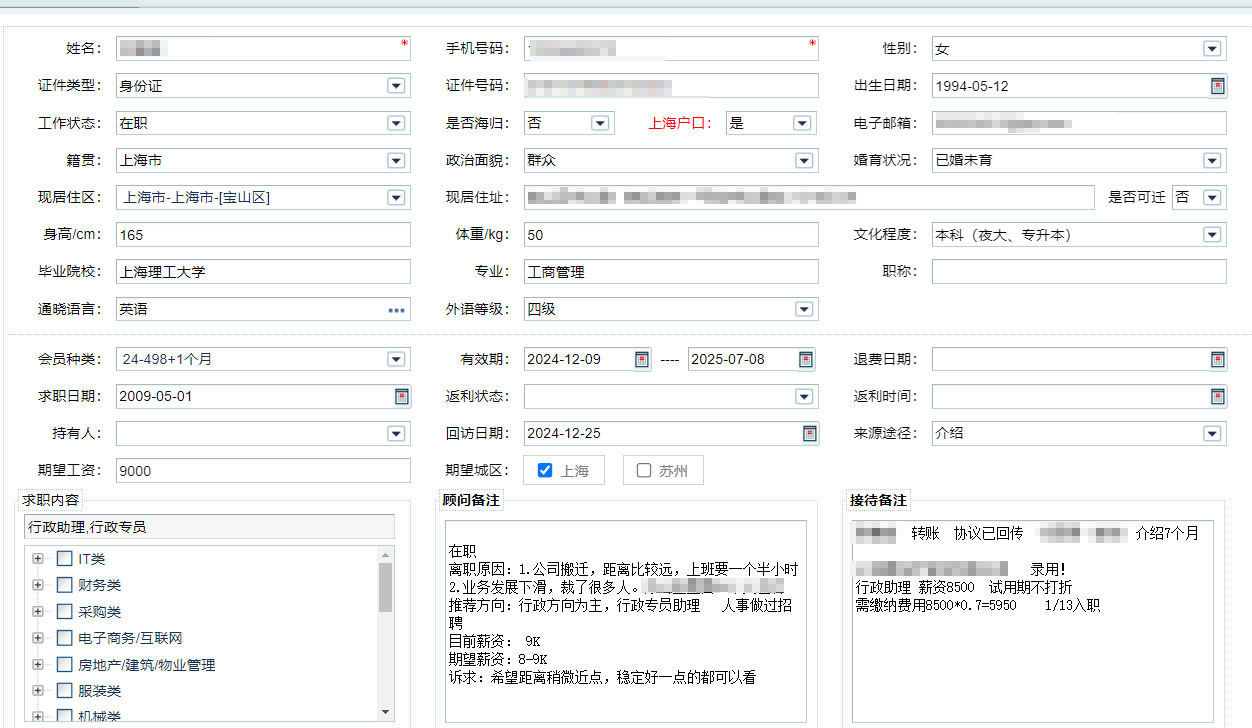Check the 上海 expected city checkbox

(x=545, y=470)
